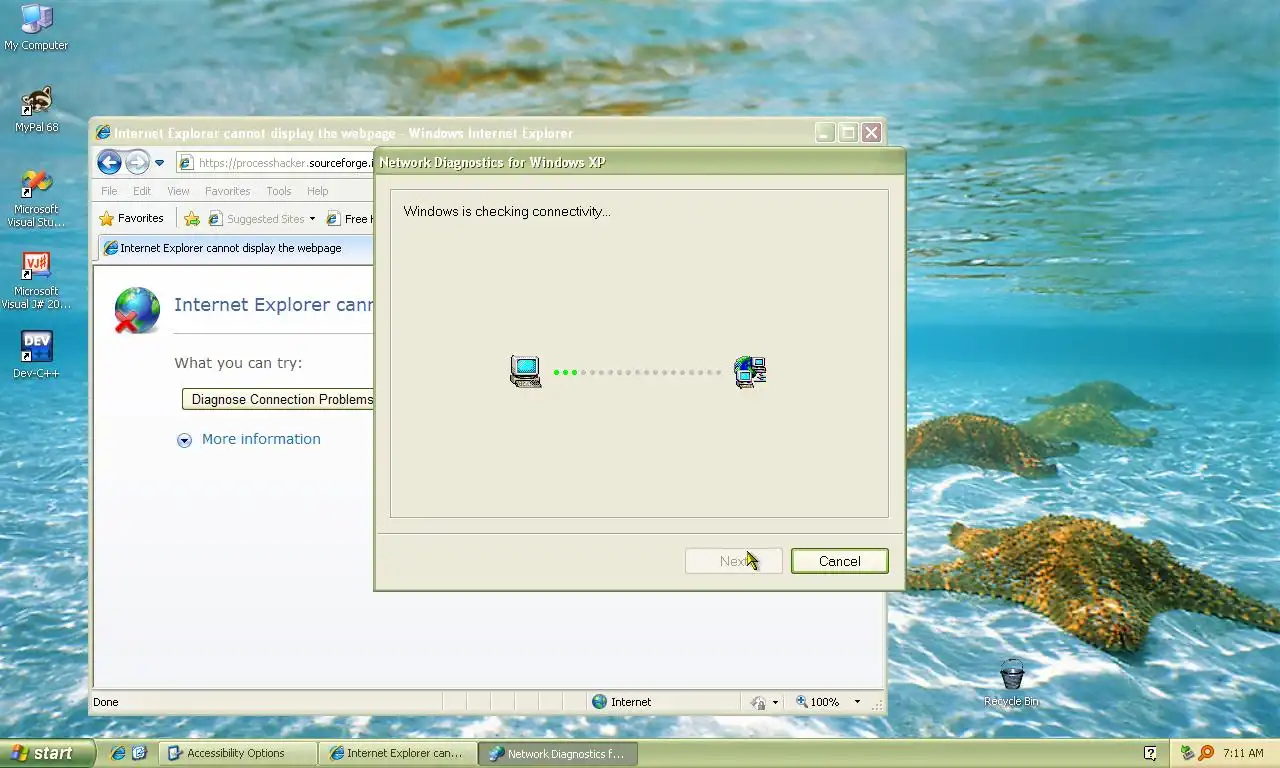Select the 'Internet Explorer cannot display the webpage' tab
The image size is (1280, 768).
coord(234,248)
